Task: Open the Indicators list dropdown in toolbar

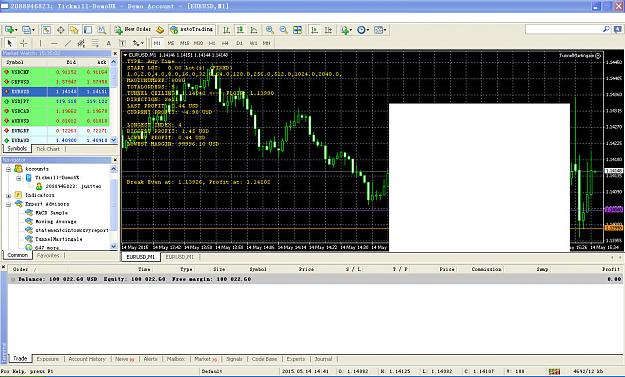Action: (x=346, y=30)
